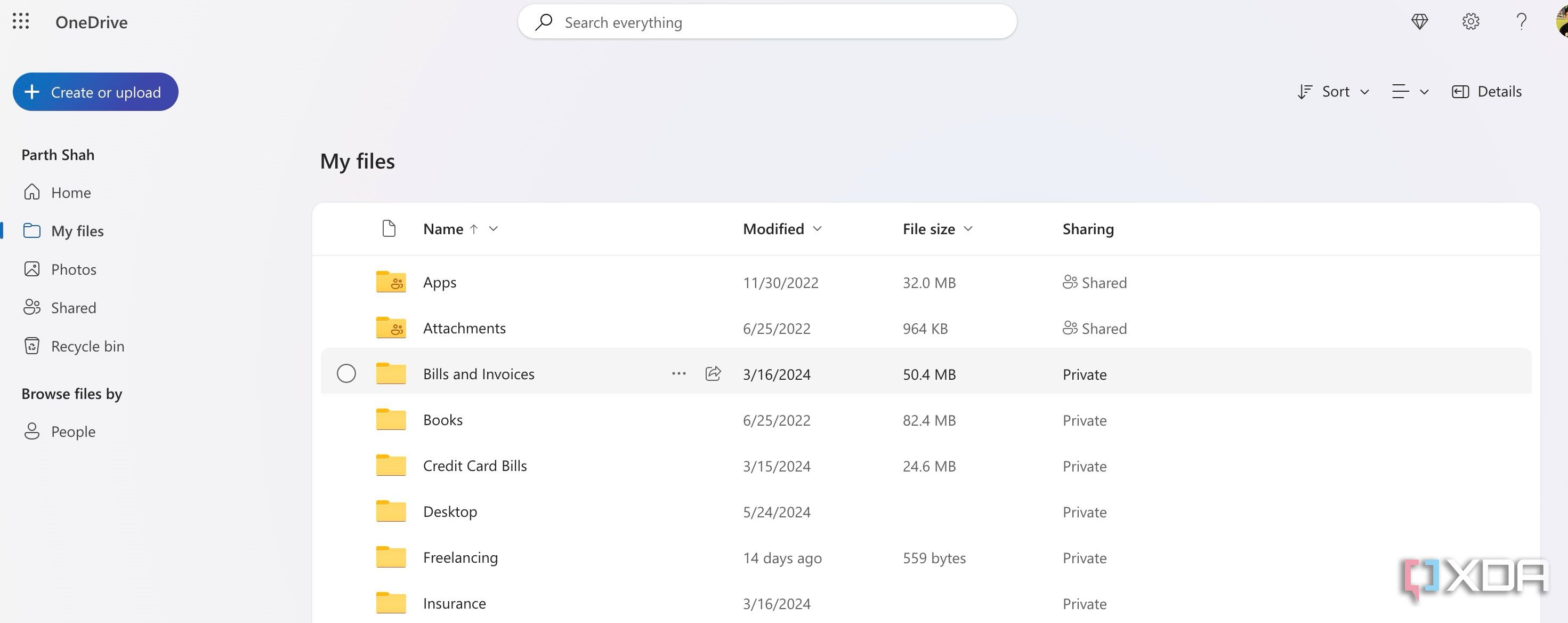Click the Freelancing folder icon

[x=391, y=557]
